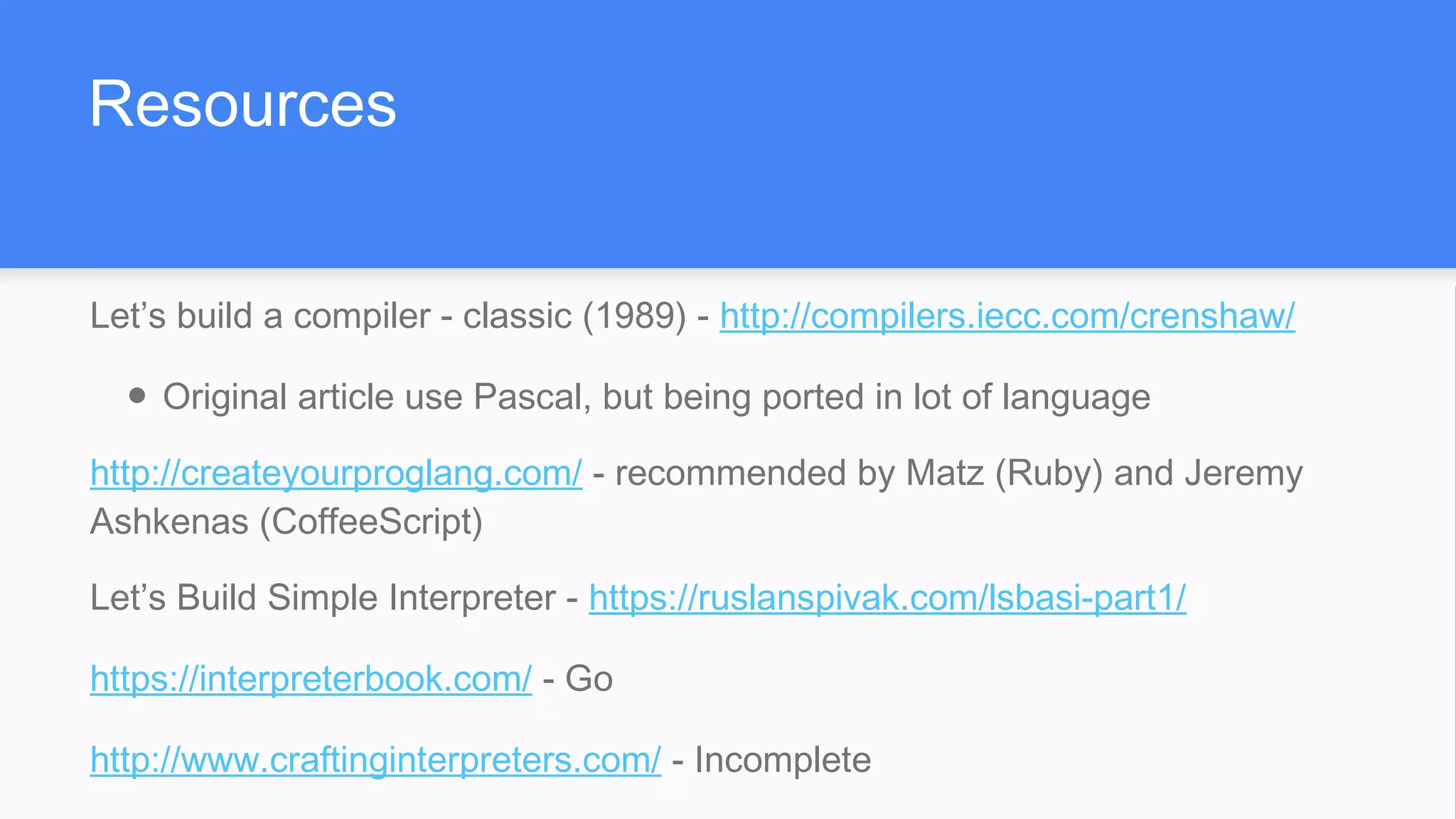Click the word (CoffeeScript)
The width and height of the screenshot is (1456, 819).
point(371,522)
